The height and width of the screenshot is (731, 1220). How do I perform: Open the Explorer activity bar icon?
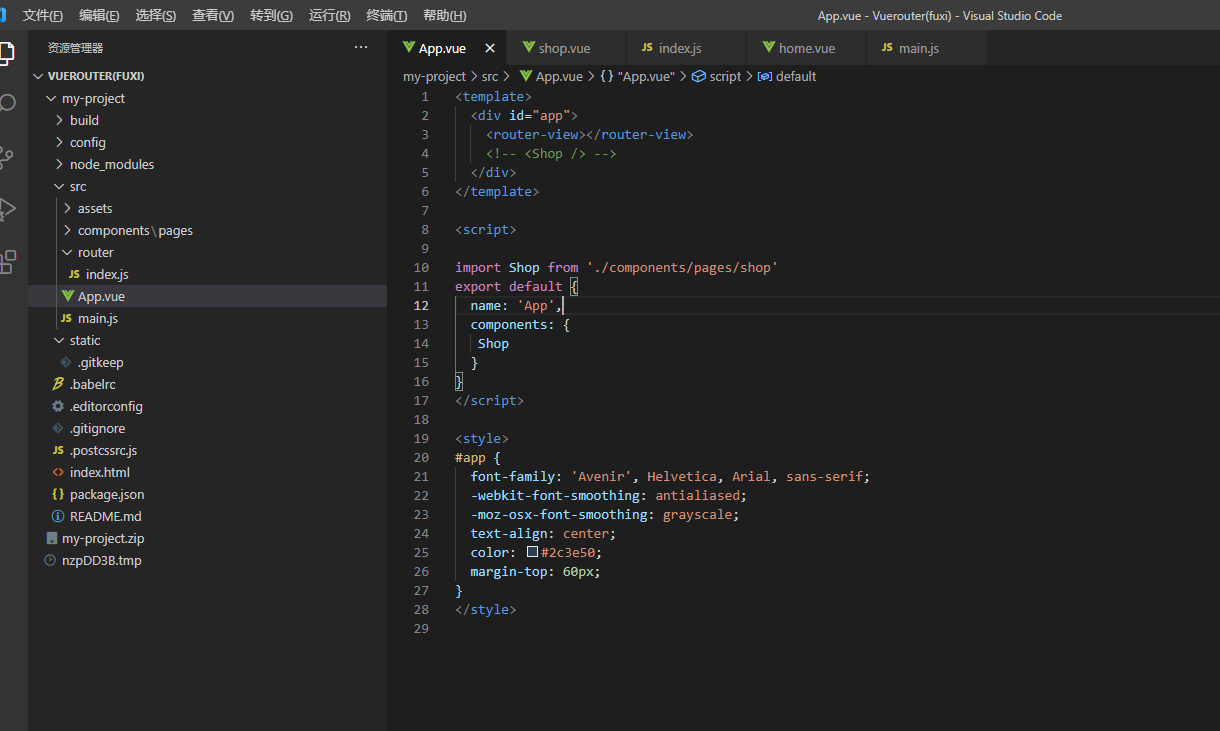coord(6,53)
